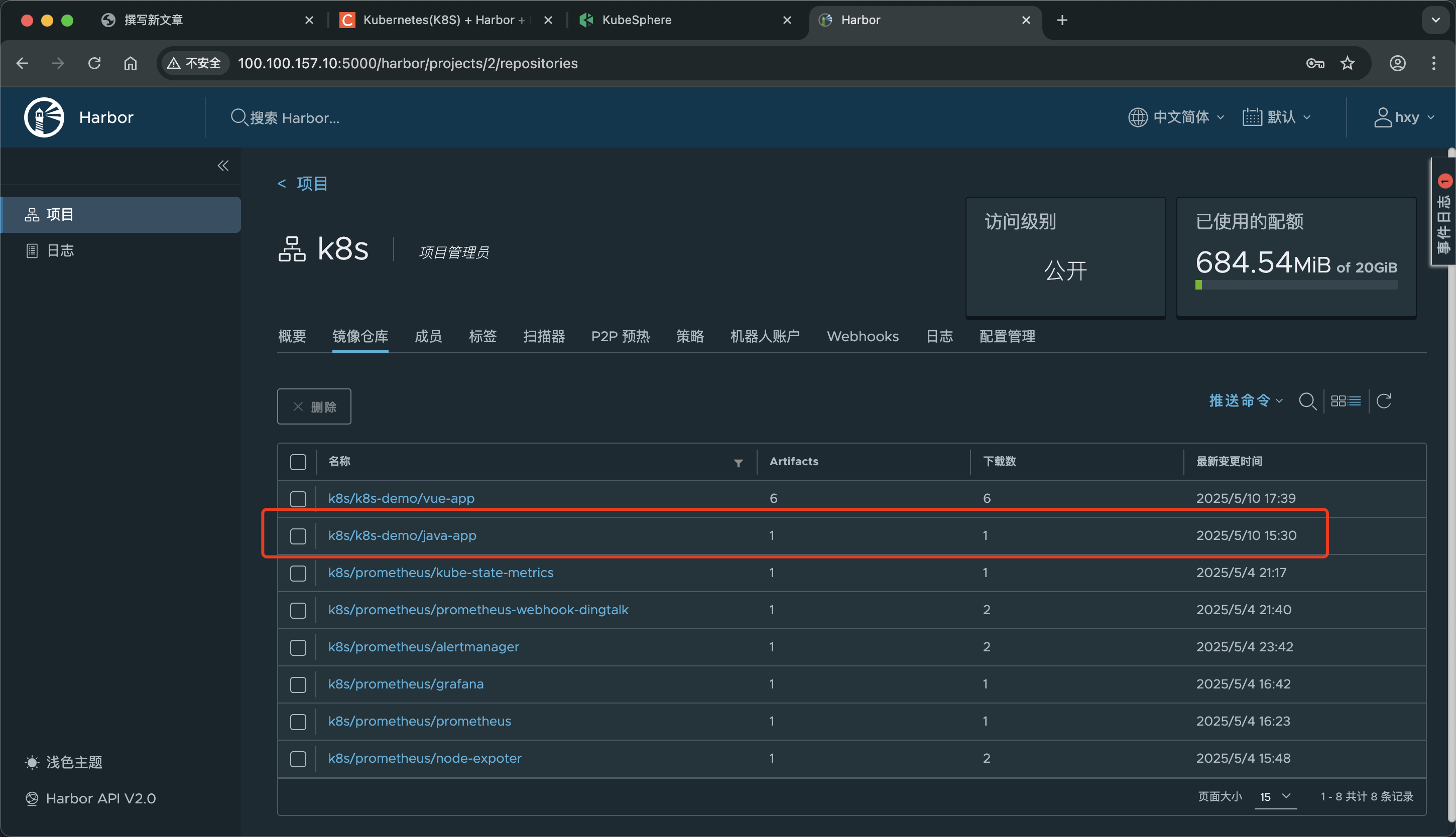This screenshot has height=837, width=1456.
Task: Open the 机器人账户 tab
Action: (765, 336)
